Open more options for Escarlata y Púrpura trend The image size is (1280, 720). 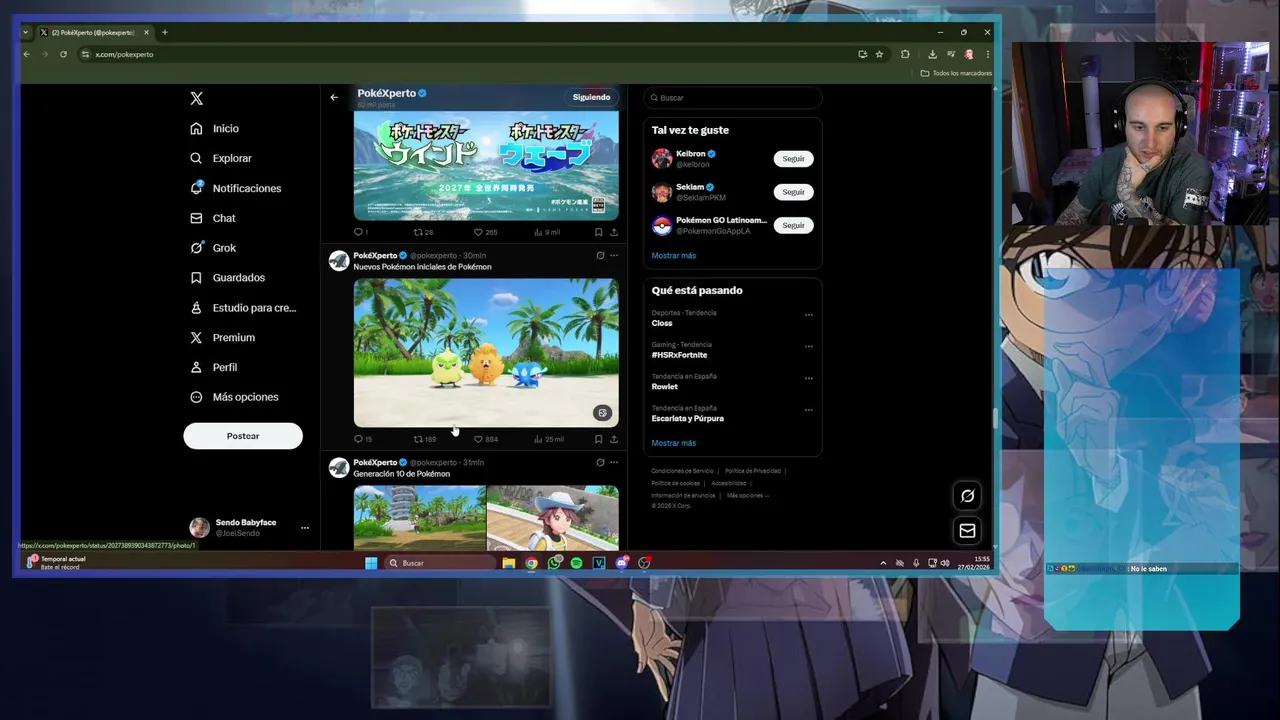[809, 410]
